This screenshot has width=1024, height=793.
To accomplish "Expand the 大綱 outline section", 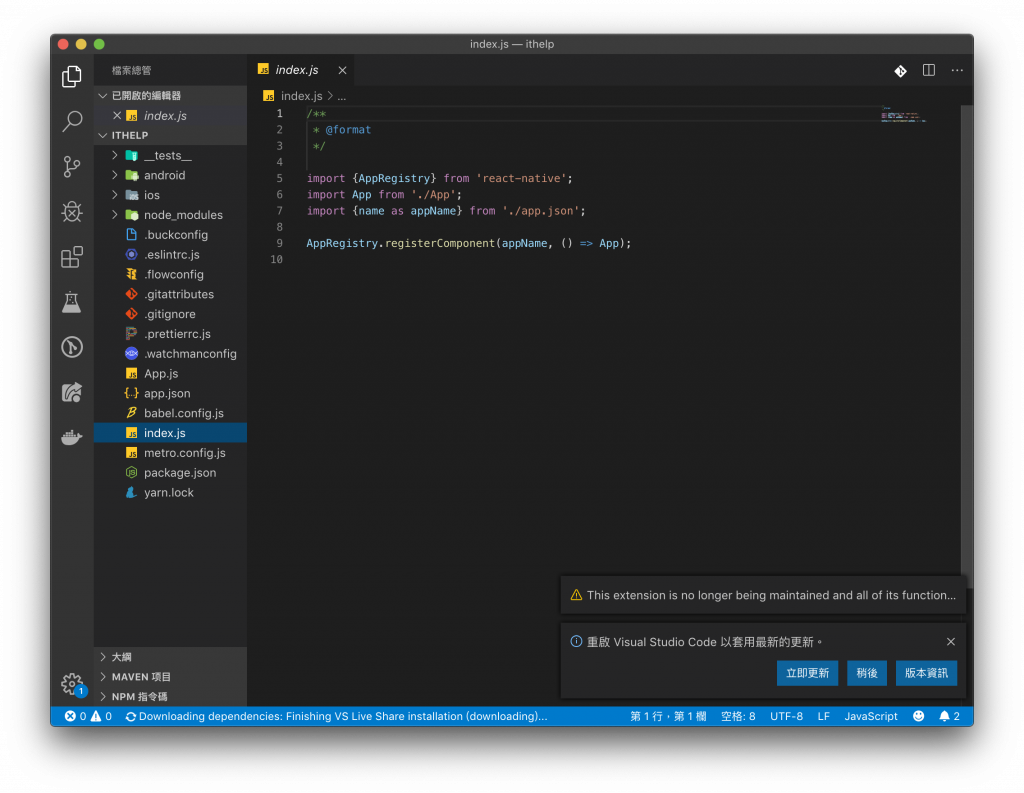I will click(x=170, y=656).
